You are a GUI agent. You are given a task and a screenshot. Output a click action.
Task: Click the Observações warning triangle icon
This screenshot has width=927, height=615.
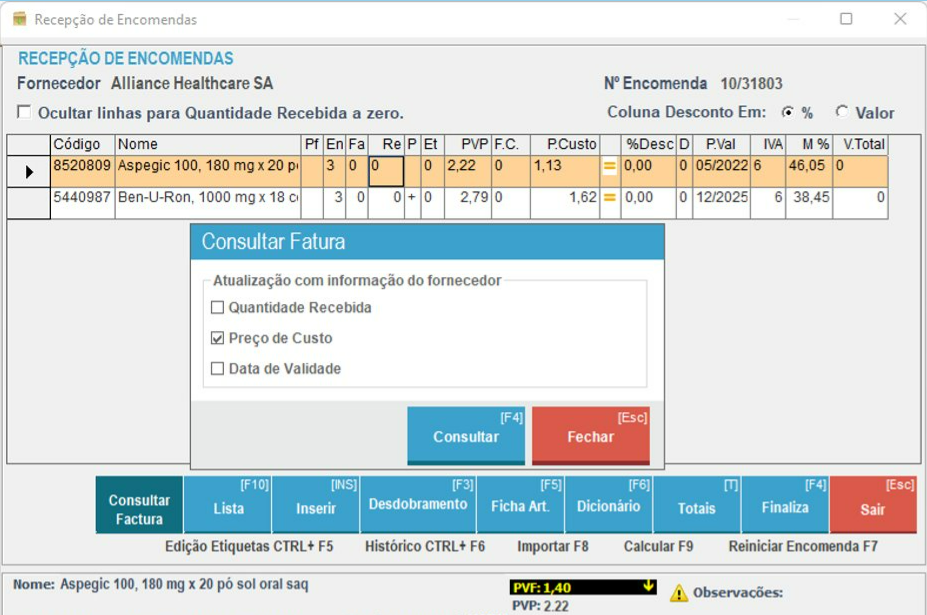click(x=679, y=593)
